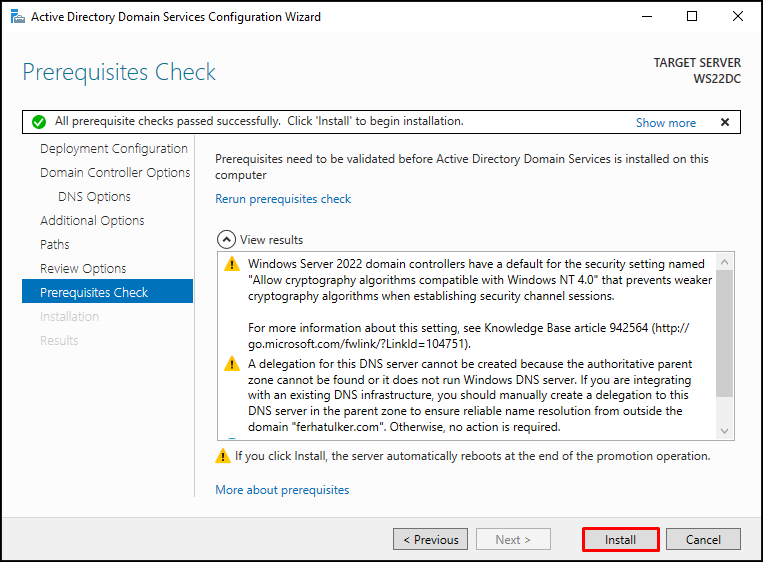This screenshot has width=763, height=562.
Task: Click the wizard app icon in title bar
Action: click(x=18, y=17)
